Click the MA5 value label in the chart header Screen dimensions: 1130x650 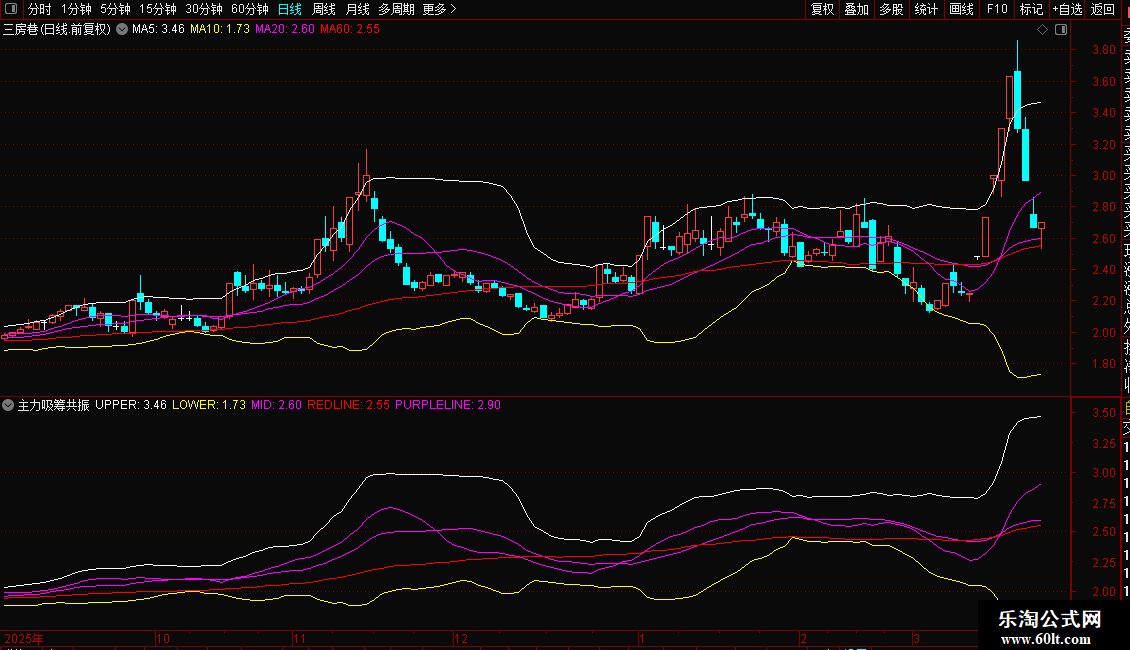(x=158, y=30)
